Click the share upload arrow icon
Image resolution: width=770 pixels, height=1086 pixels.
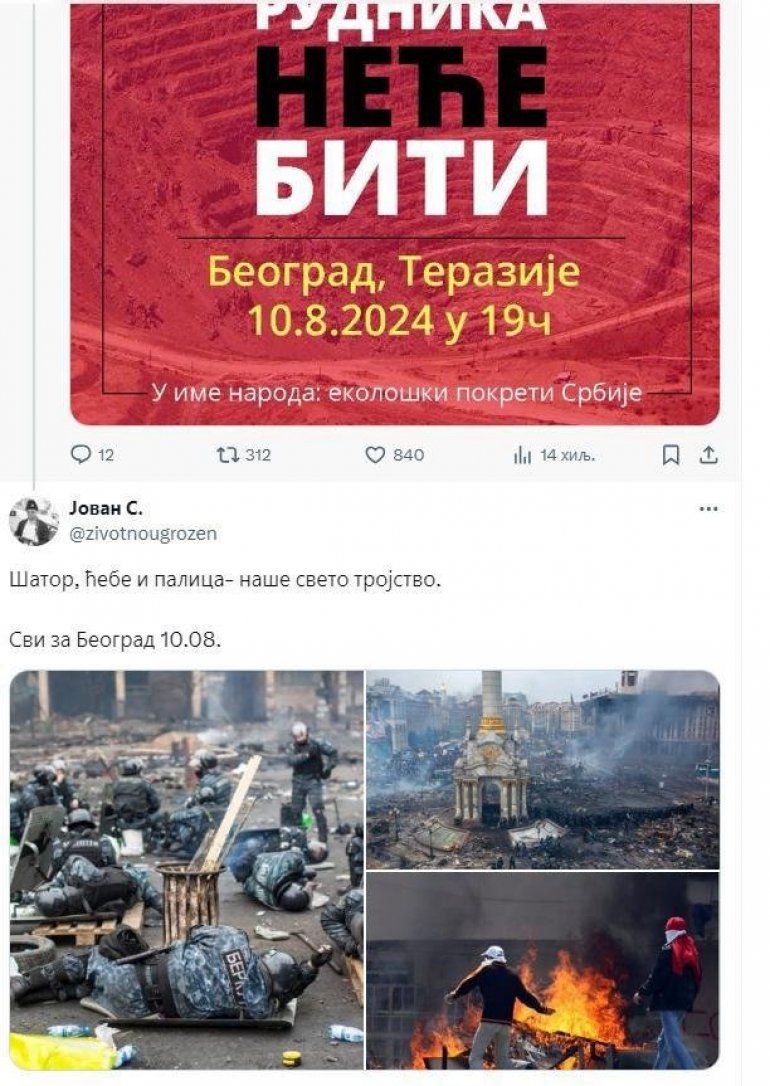709,455
